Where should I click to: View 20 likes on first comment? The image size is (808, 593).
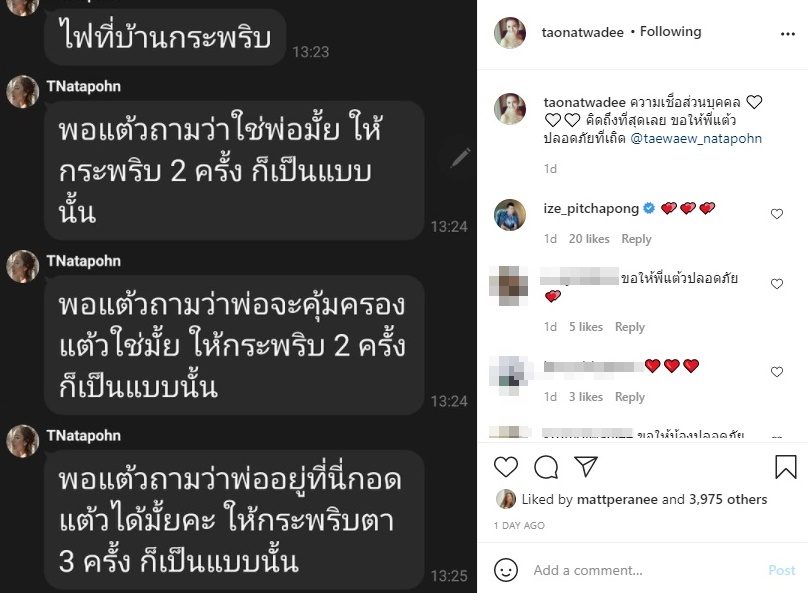(589, 239)
